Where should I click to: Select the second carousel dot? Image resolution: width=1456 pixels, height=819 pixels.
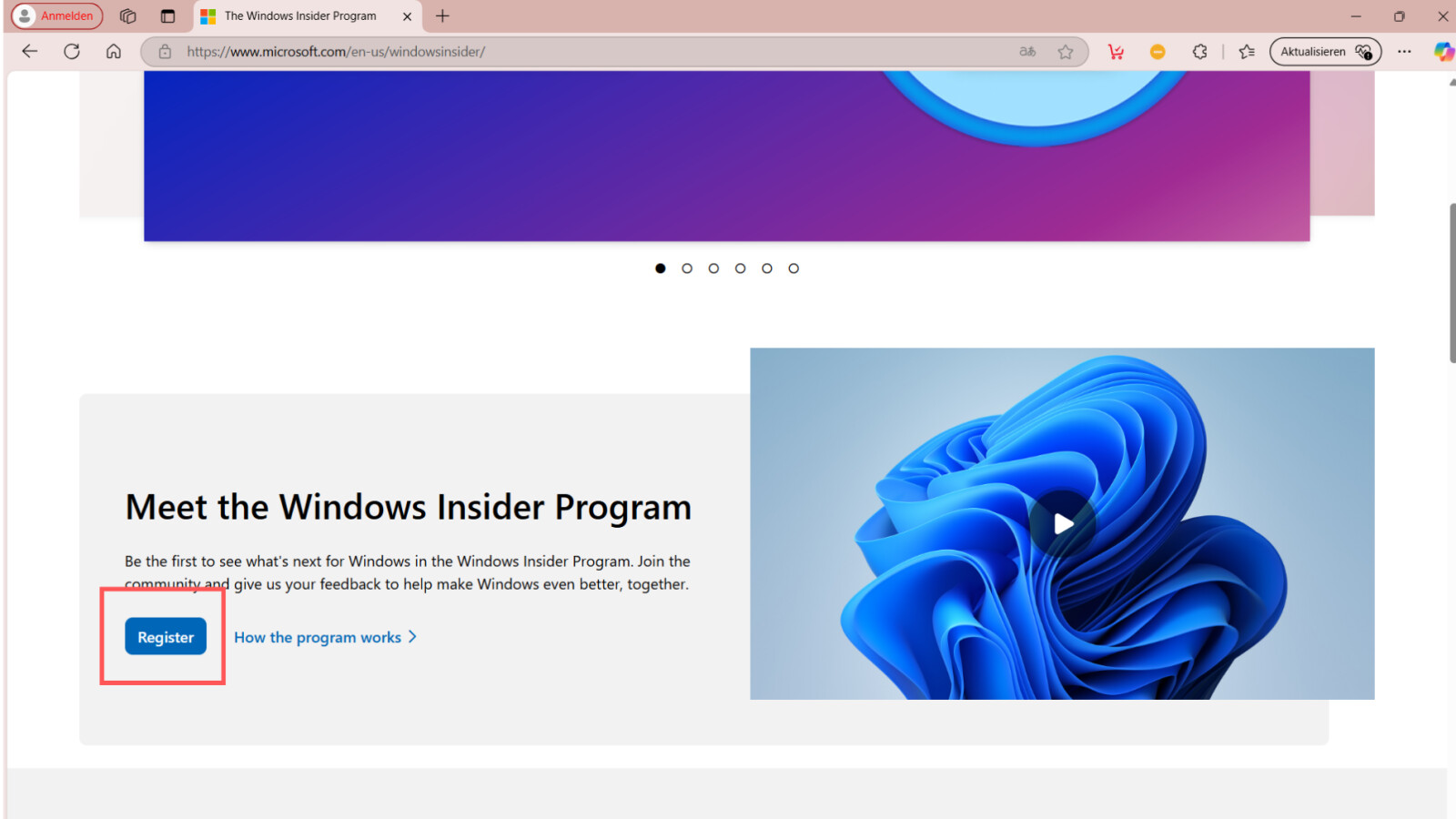(x=687, y=268)
